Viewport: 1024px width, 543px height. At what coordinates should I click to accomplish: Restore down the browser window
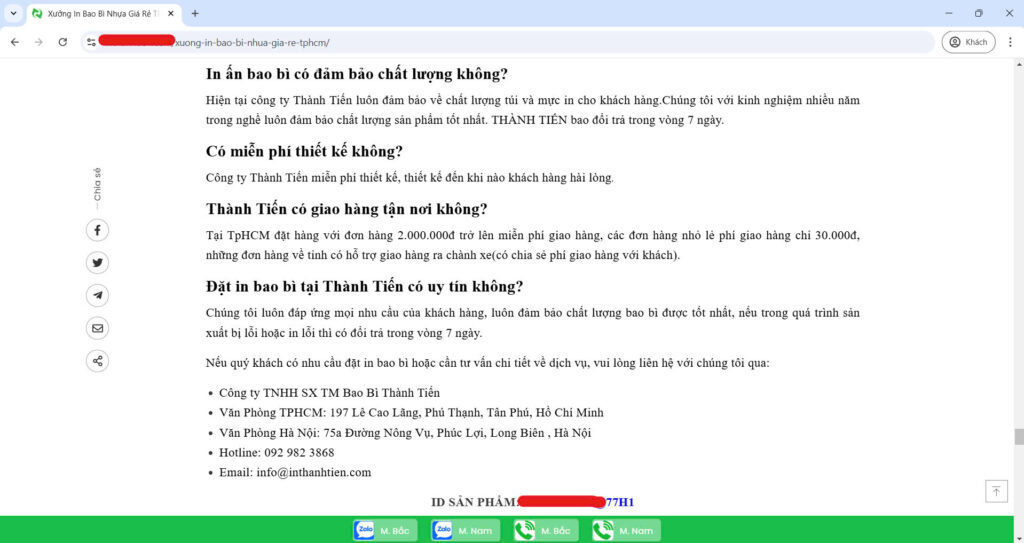(978, 13)
